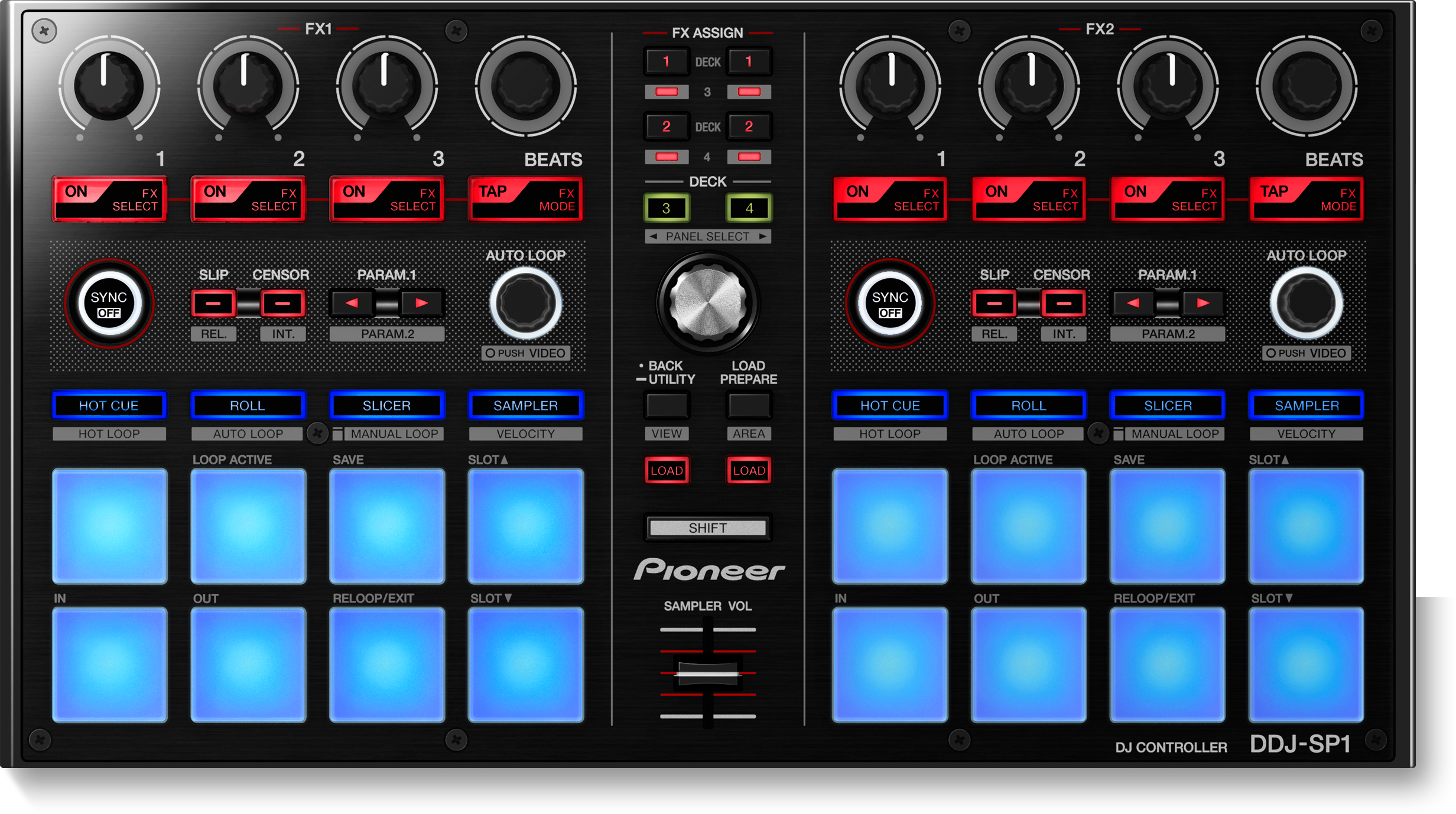Click the FX1 BEATS knob
This screenshot has width=1456, height=814.
[x=525, y=86]
